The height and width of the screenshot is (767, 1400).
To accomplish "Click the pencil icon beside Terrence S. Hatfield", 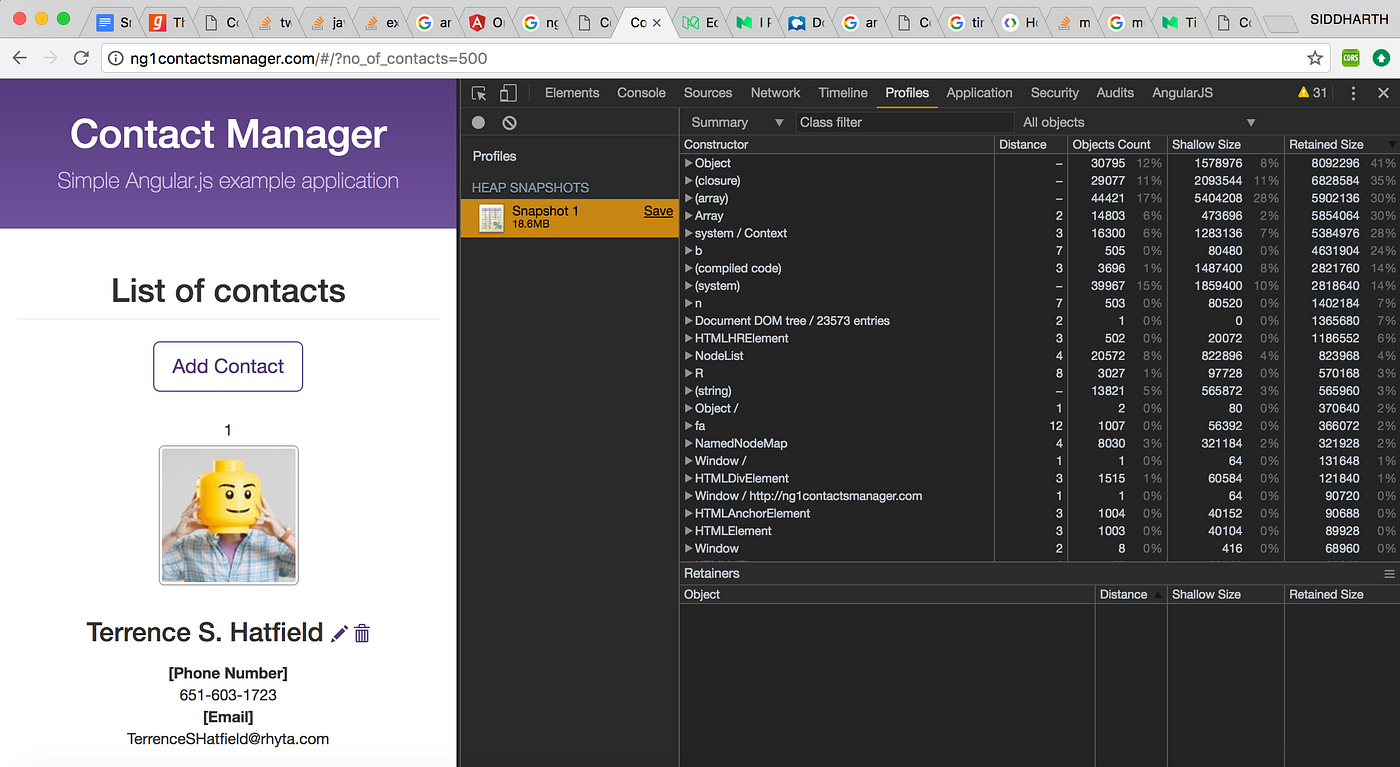I will pos(339,632).
